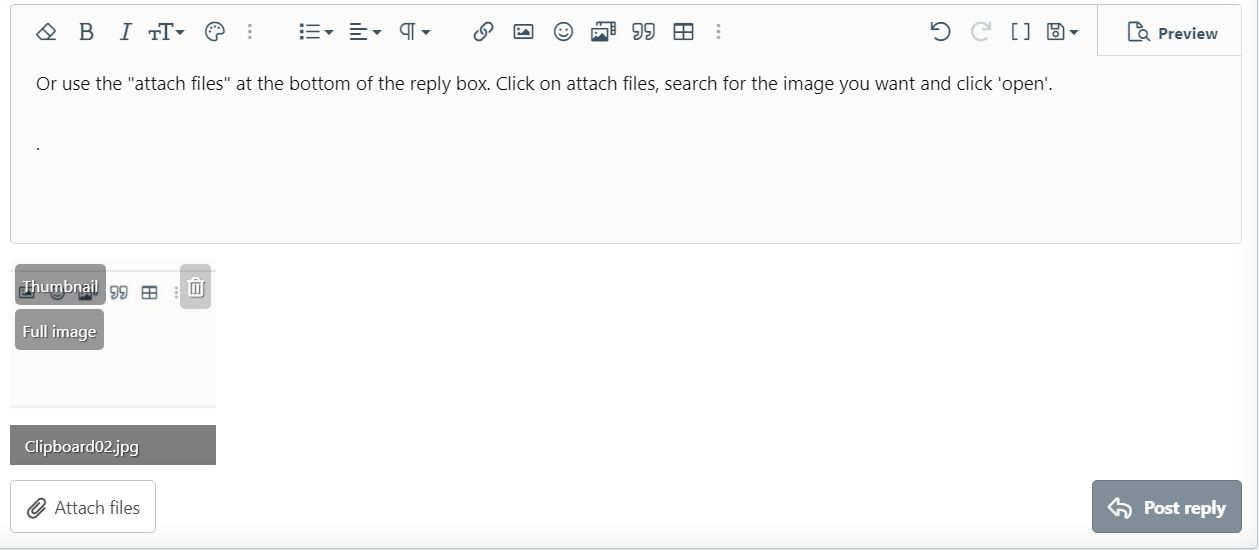
Task: Expand the list options dropdown
Action: click(316, 32)
